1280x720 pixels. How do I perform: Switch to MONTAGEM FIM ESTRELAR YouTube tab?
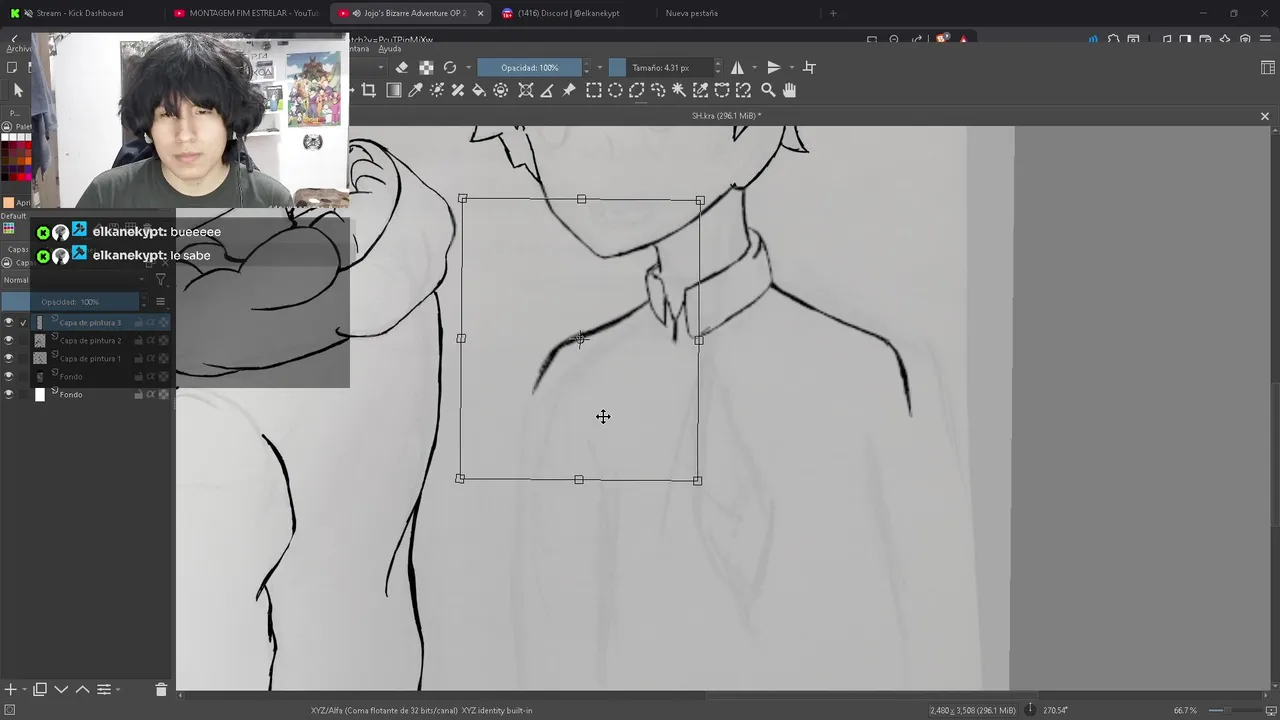245,13
